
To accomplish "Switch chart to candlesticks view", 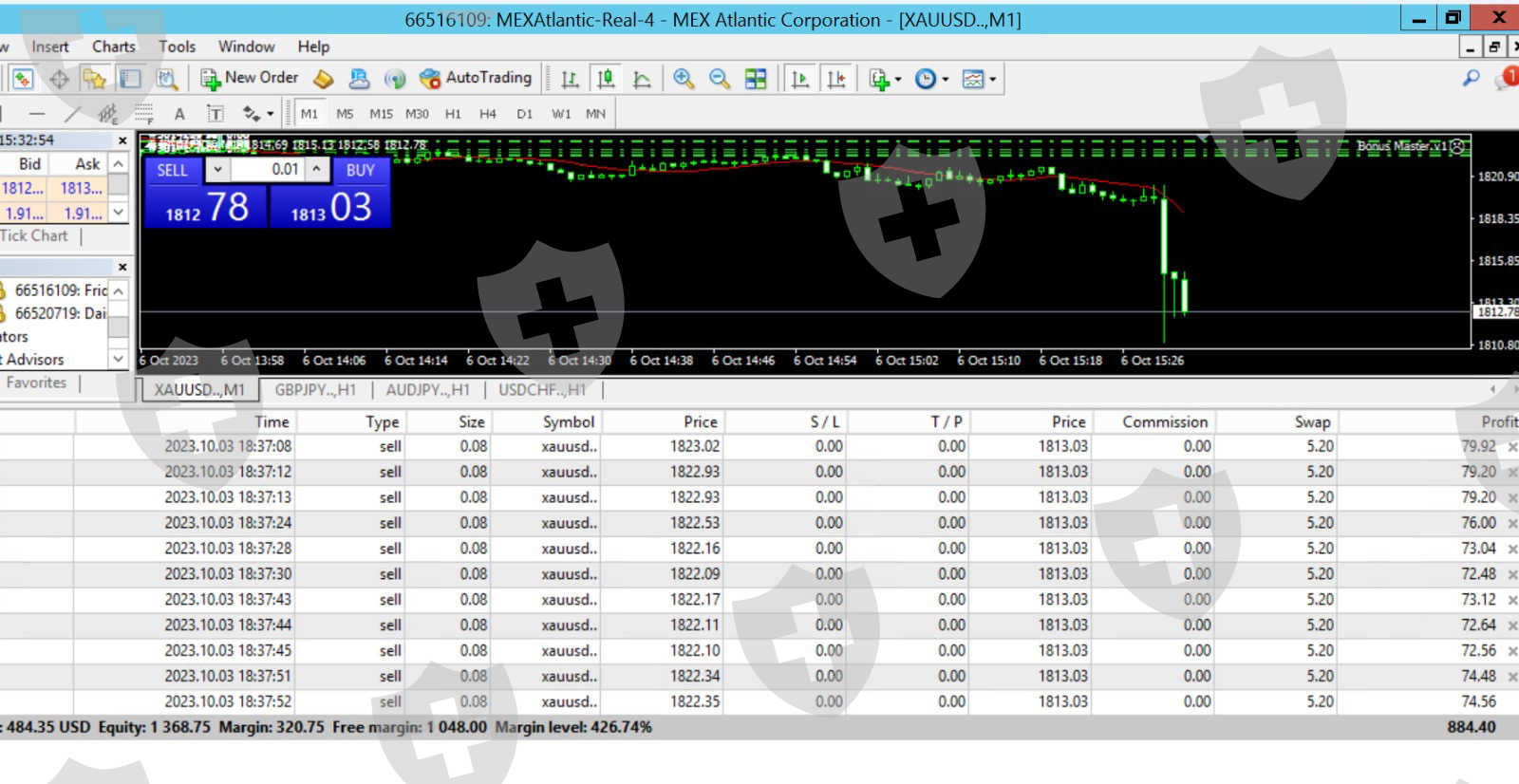I will (606, 79).
